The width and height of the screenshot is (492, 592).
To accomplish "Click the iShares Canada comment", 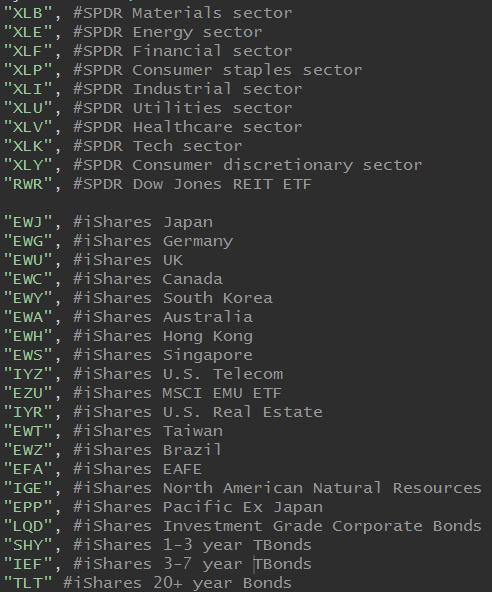I will click(148, 279).
